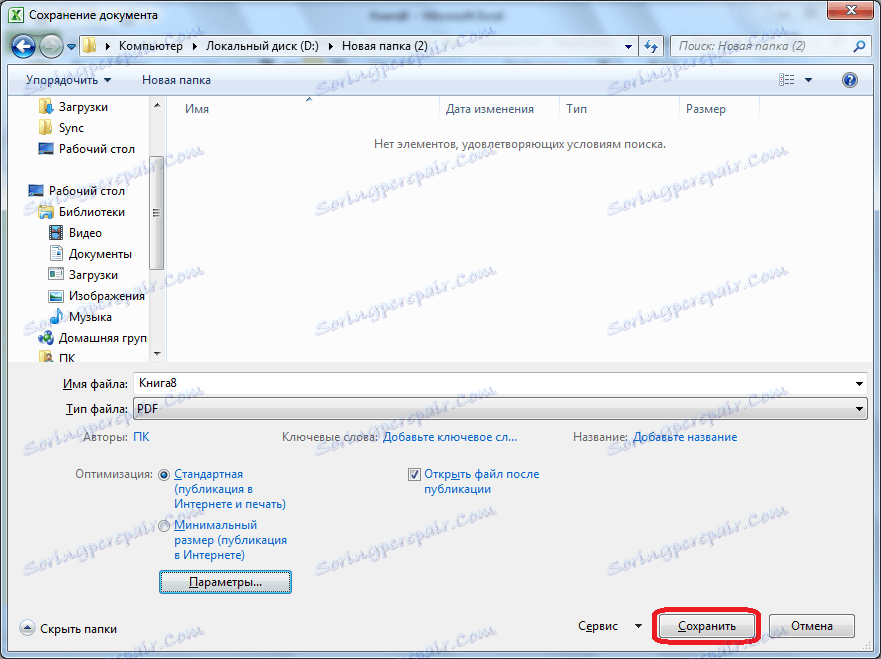Viewport: 881px width, 659px height.
Task: Select Компьютер in the address path
Action: [x=151, y=46]
